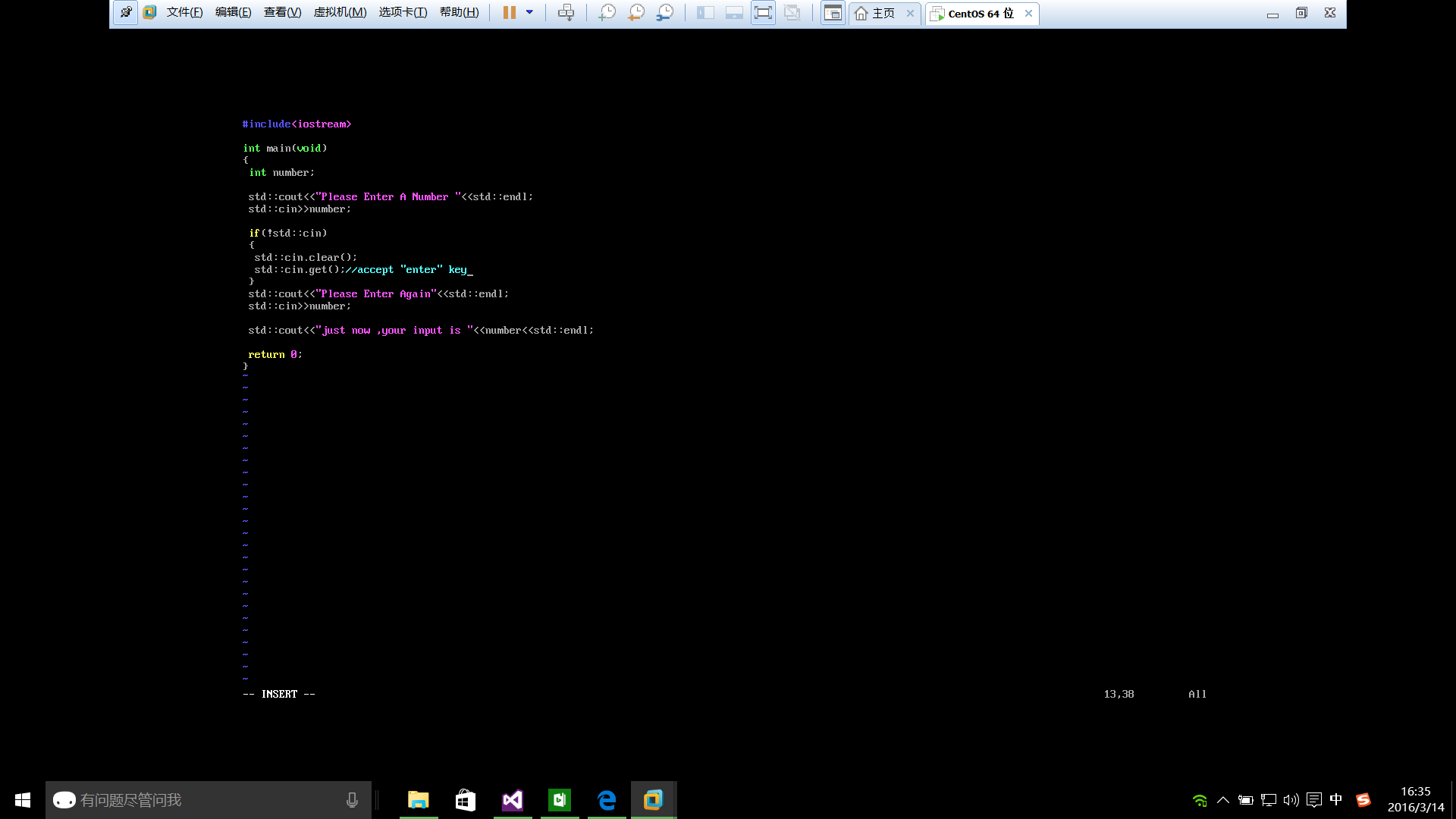Open the green Publisher-style taskbar app

pos(560,800)
